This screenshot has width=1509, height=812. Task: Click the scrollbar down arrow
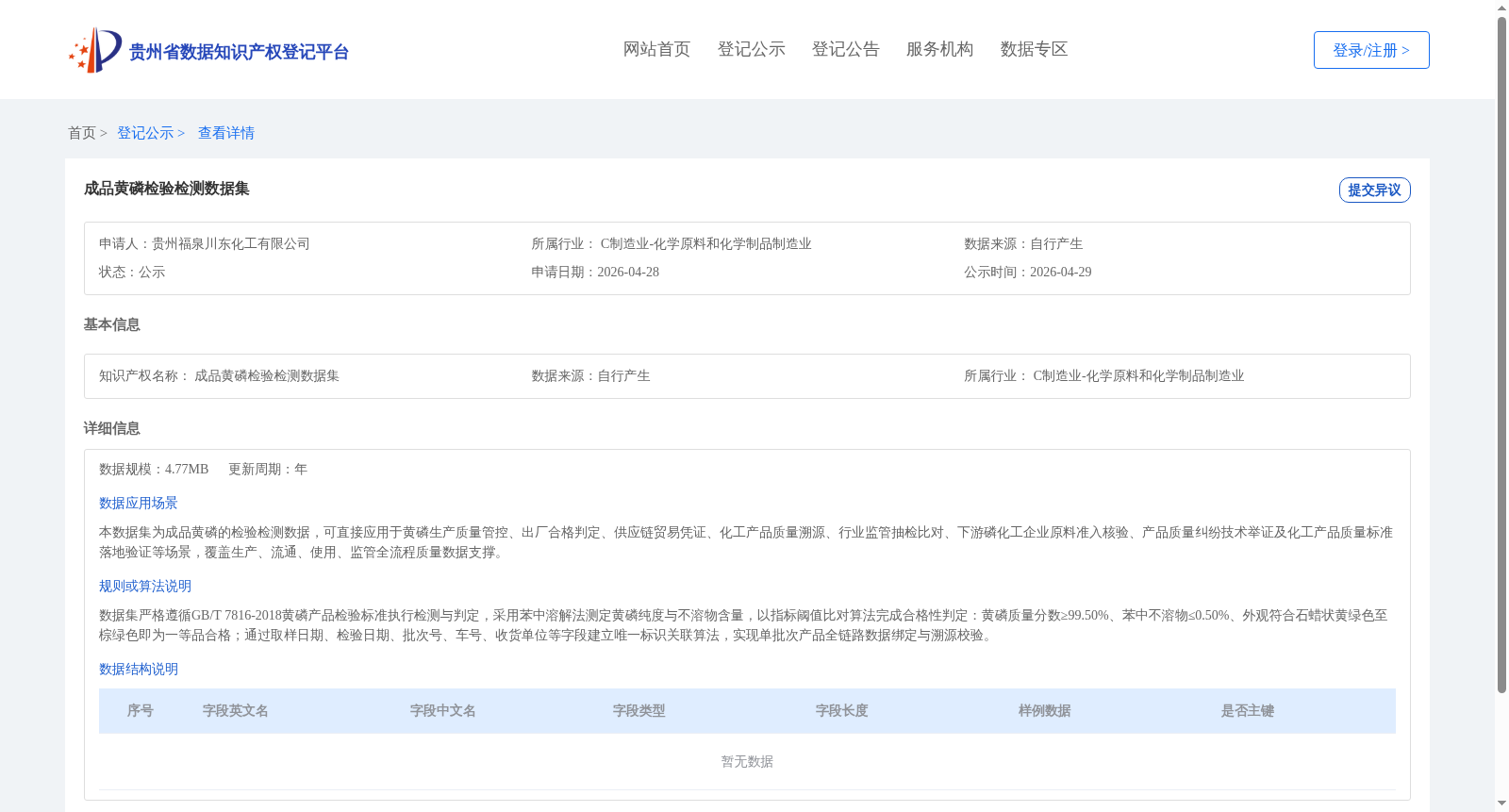pyautogui.click(x=1501, y=804)
